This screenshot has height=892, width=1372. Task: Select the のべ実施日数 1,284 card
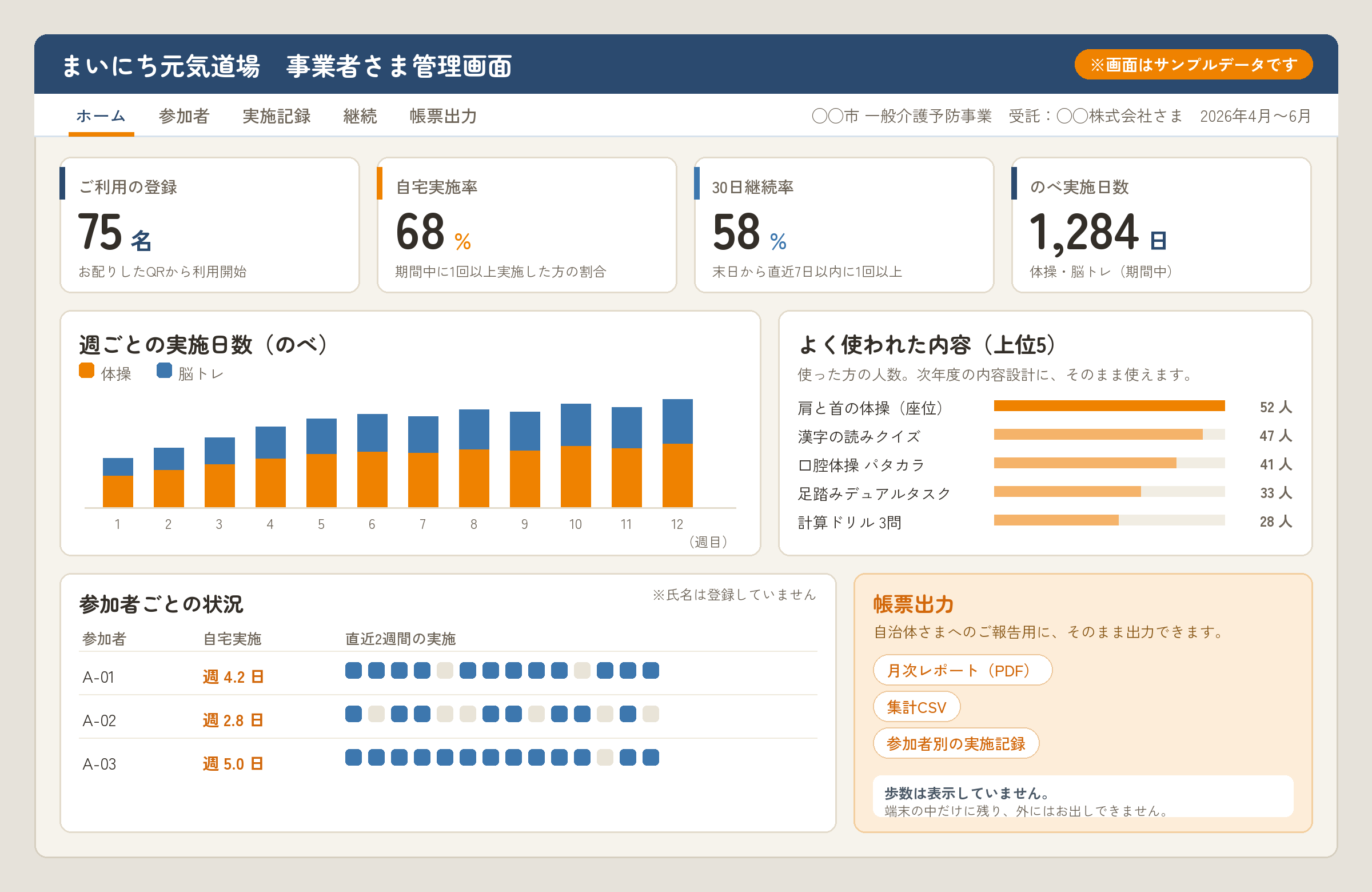pyautogui.click(x=1161, y=225)
